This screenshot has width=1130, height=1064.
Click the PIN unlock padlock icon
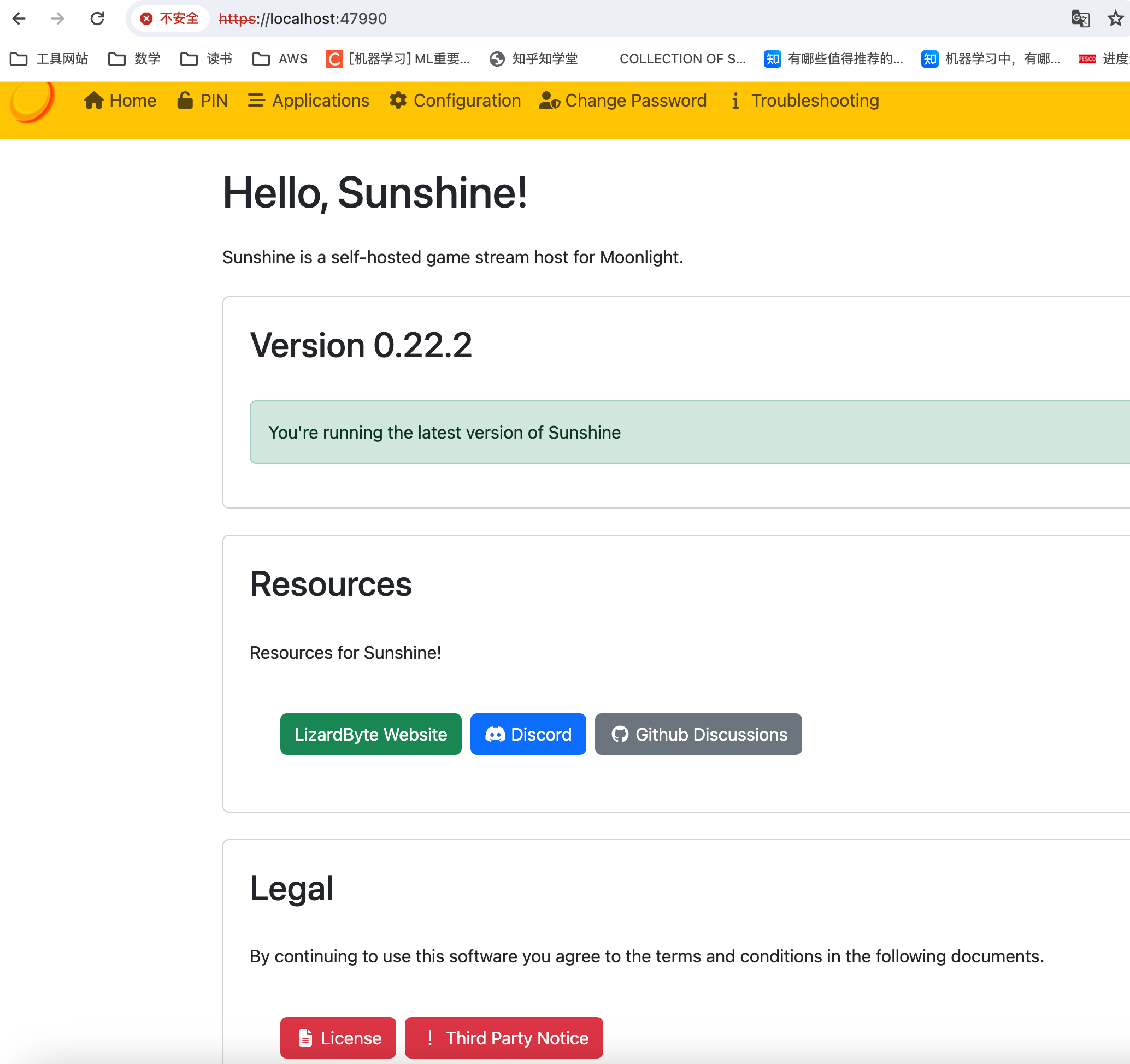pos(185,101)
